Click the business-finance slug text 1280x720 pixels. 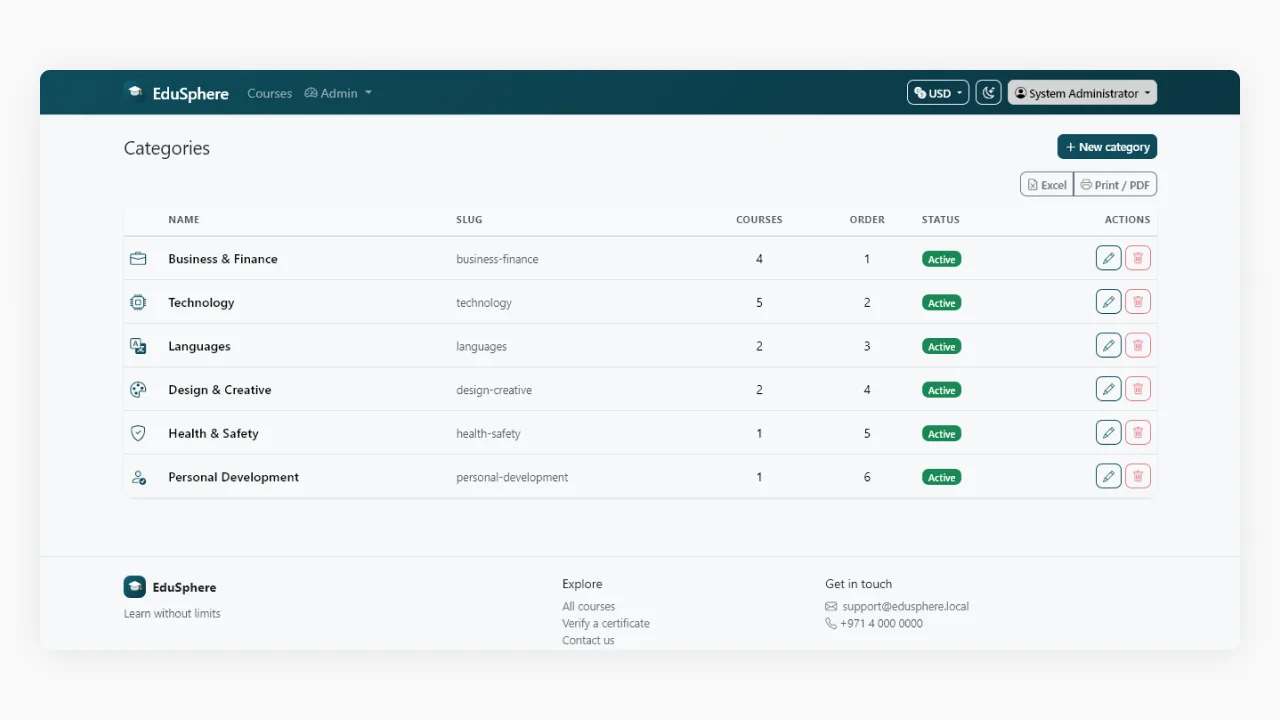click(497, 259)
